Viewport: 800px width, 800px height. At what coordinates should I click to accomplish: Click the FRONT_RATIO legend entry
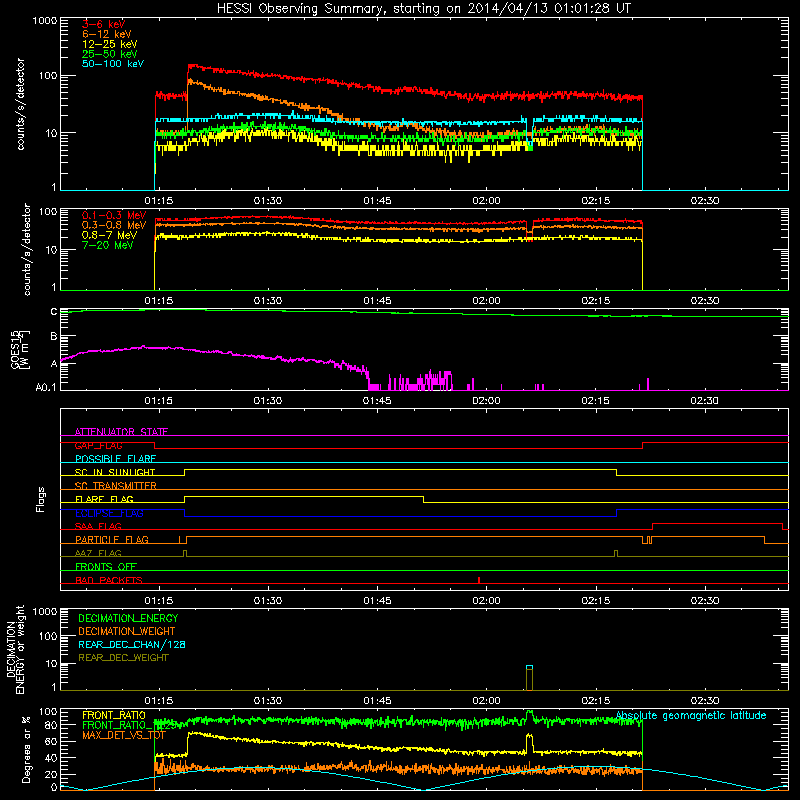[114, 715]
